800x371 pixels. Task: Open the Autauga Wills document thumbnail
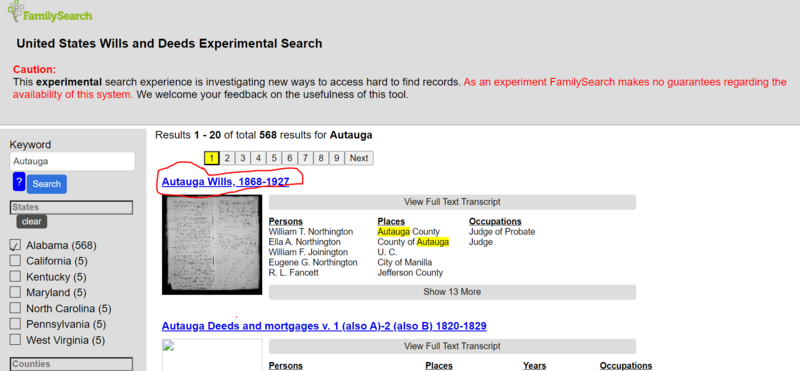[x=212, y=244]
